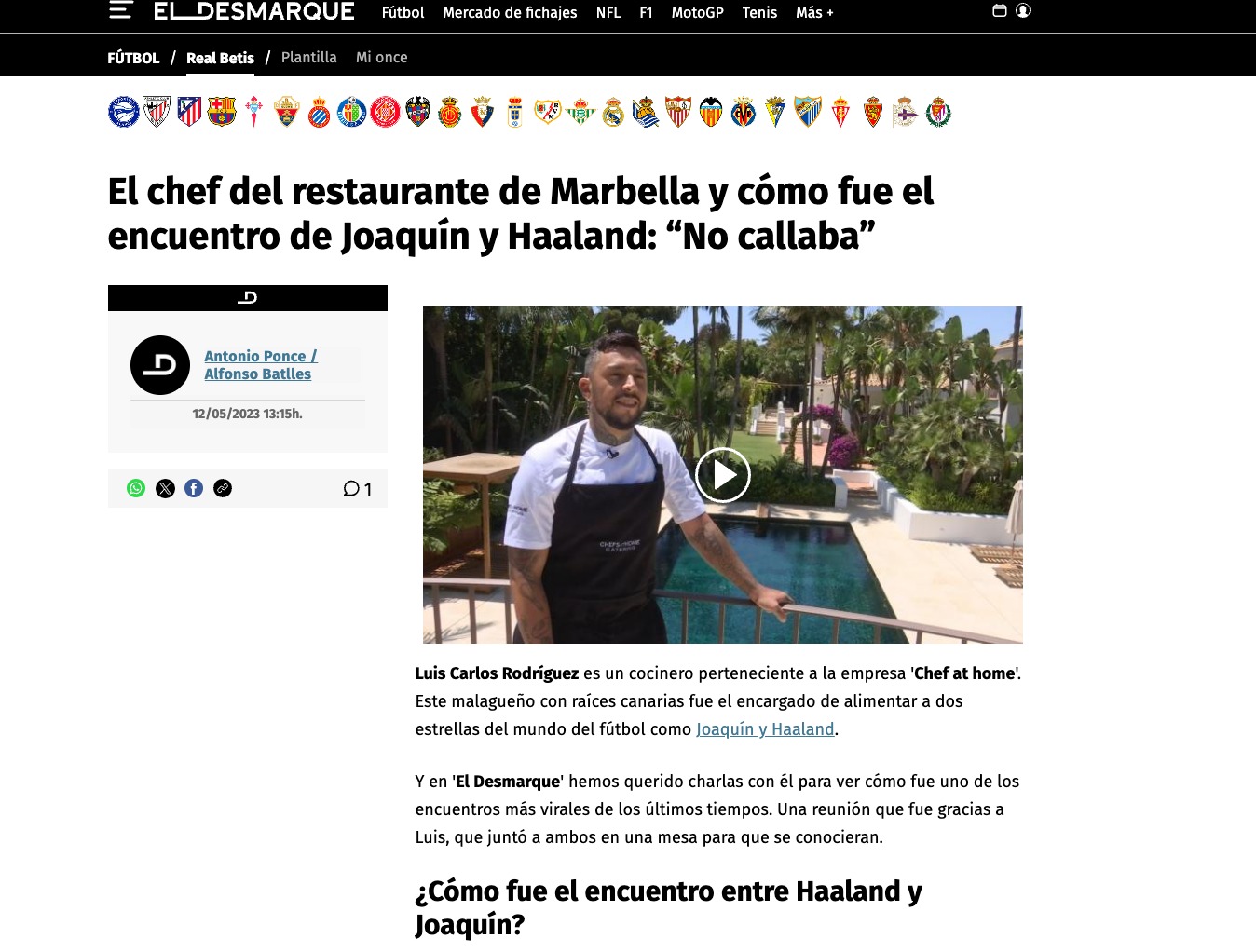Image resolution: width=1256 pixels, height=952 pixels.
Task: Switch to the Mi once tab
Action: [381, 57]
